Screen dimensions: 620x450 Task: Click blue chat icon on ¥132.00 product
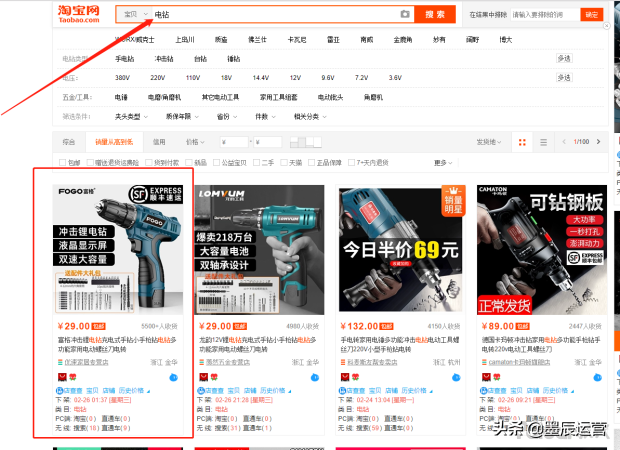[x=456, y=378]
